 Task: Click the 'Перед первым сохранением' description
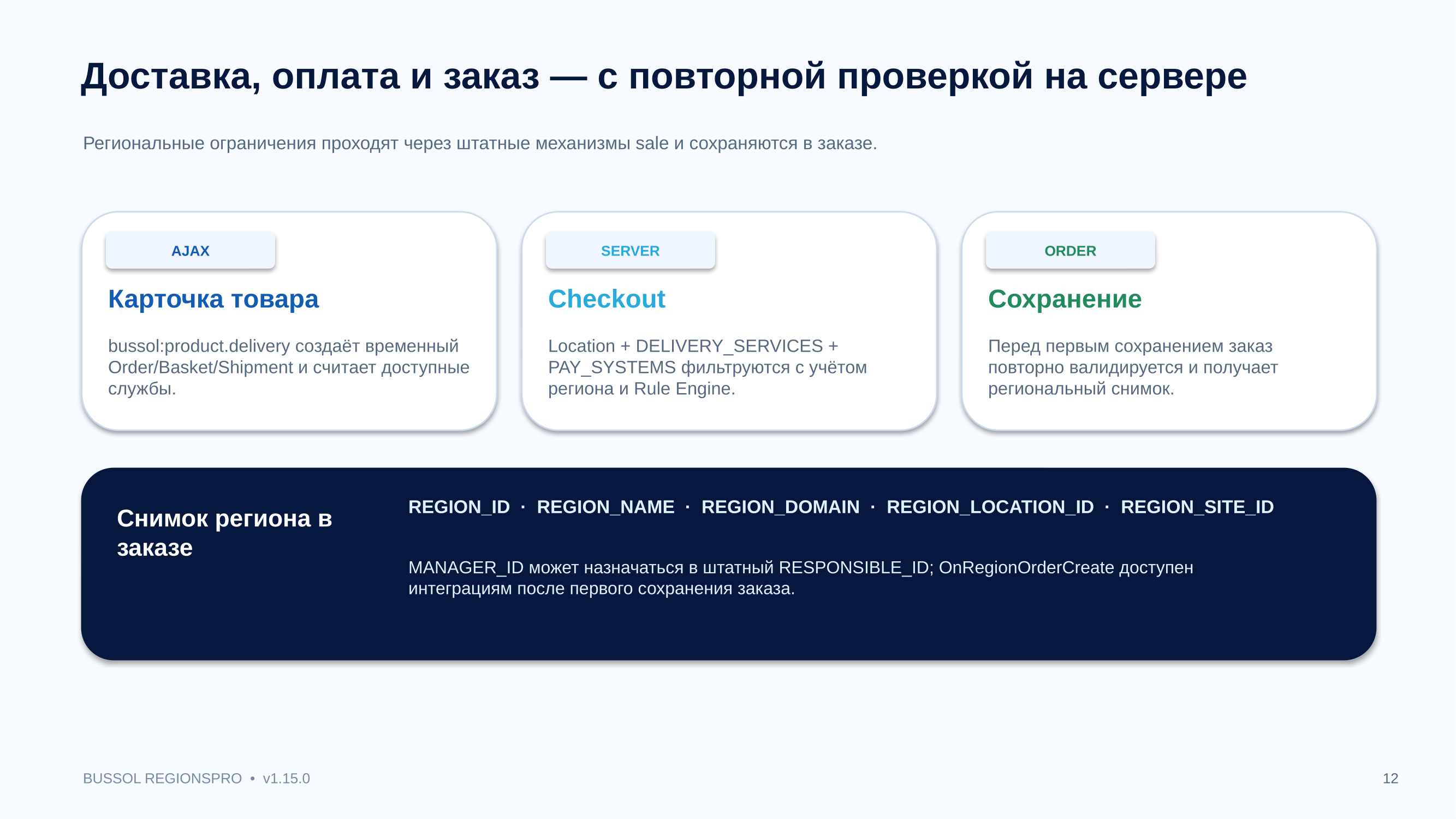[x=1133, y=367]
